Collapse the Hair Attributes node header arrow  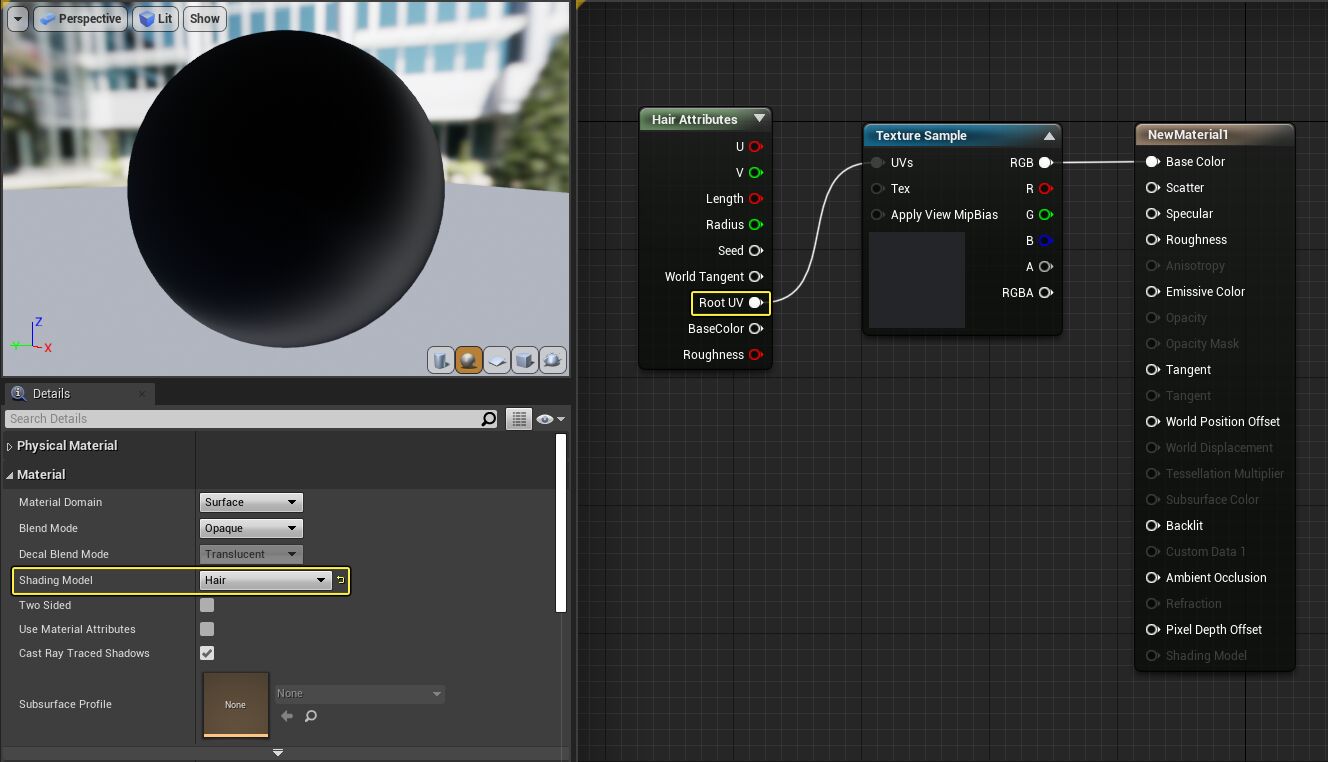[x=760, y=118]
